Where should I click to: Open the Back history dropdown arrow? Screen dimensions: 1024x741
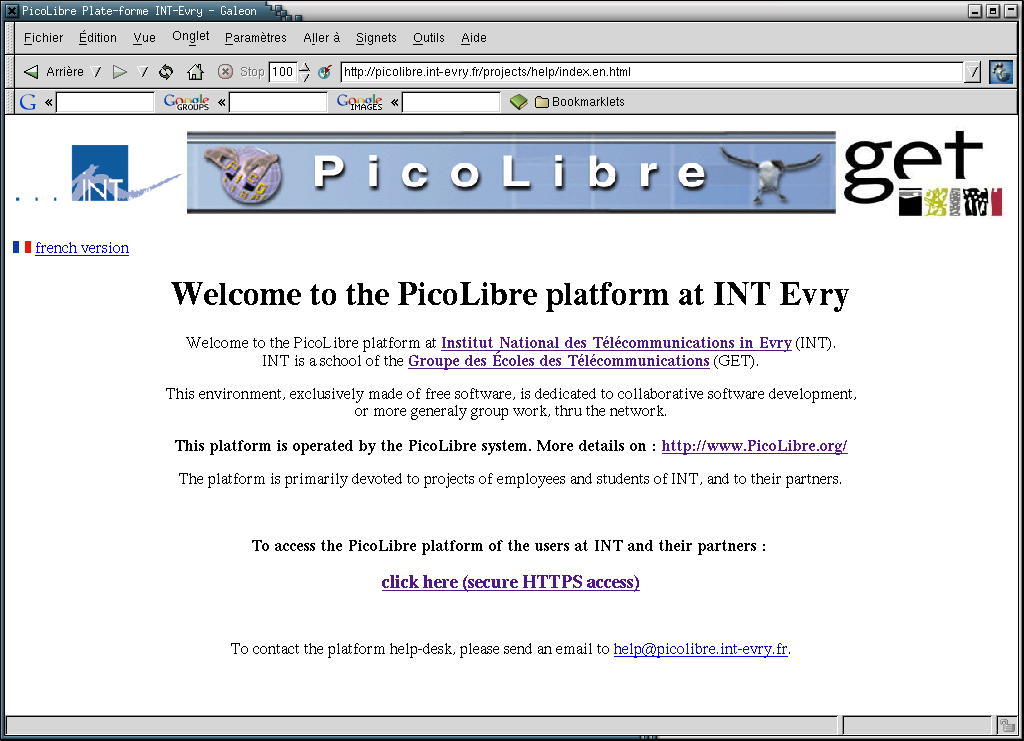coord(96,72)
